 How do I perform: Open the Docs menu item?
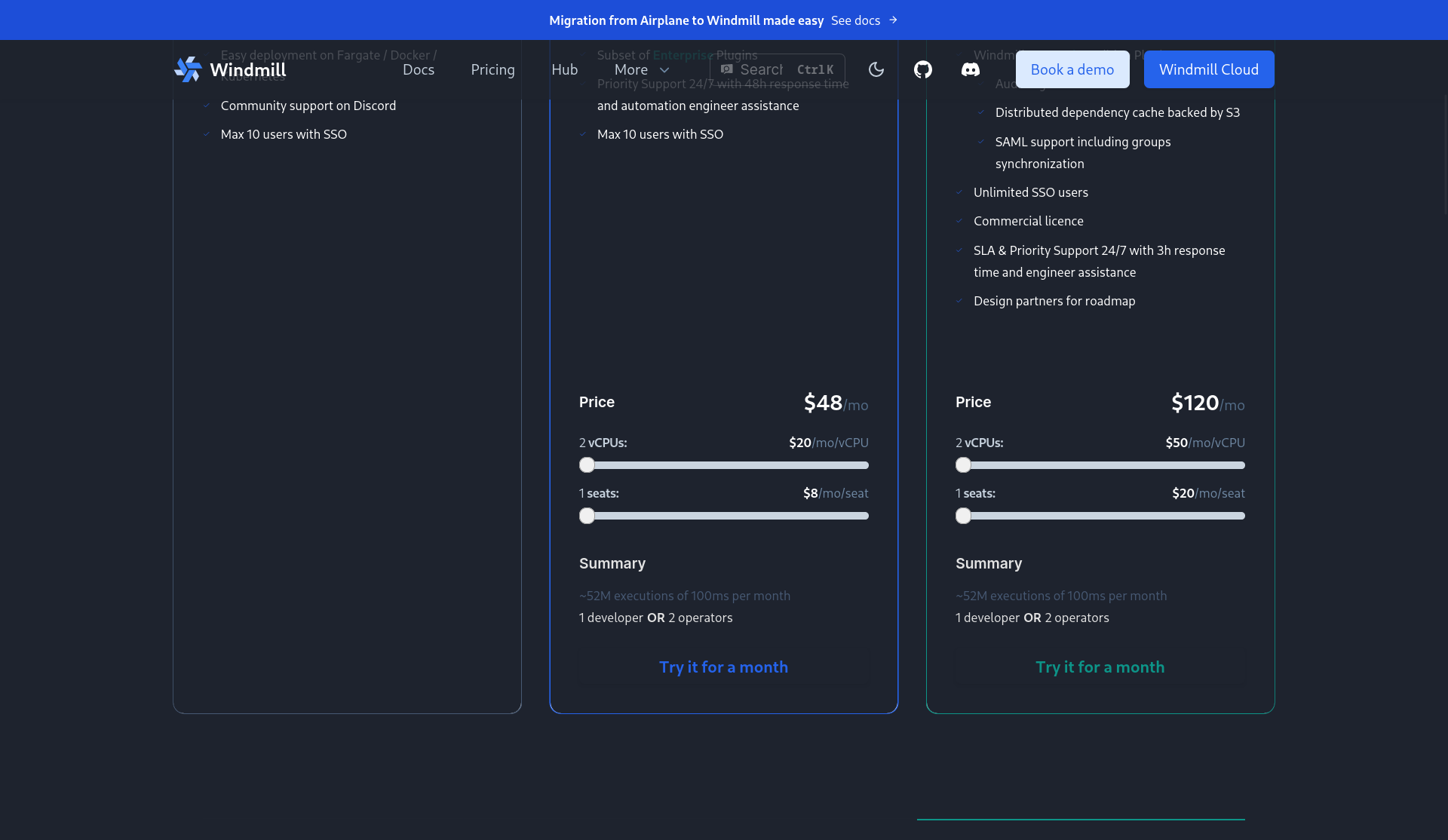coord(419,69)
